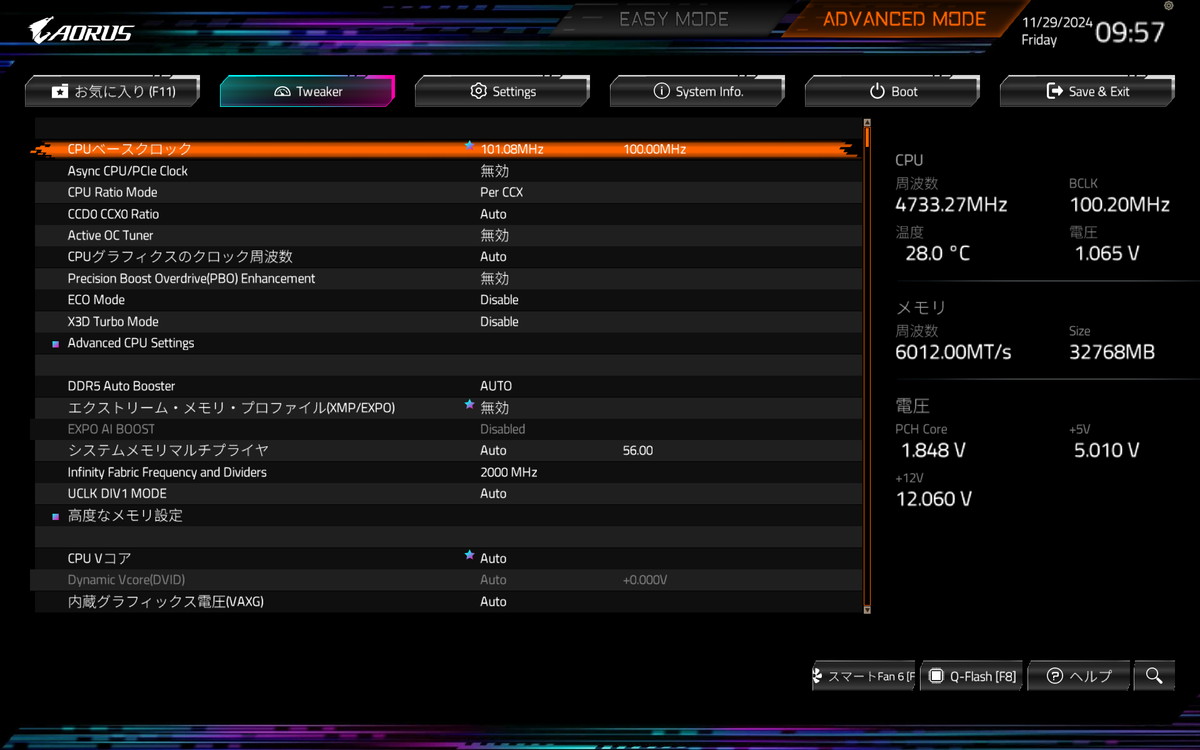Select the Dynamic Vcore(DVID) row
This screenshot has width=1200, height=750.
[448, 580]
